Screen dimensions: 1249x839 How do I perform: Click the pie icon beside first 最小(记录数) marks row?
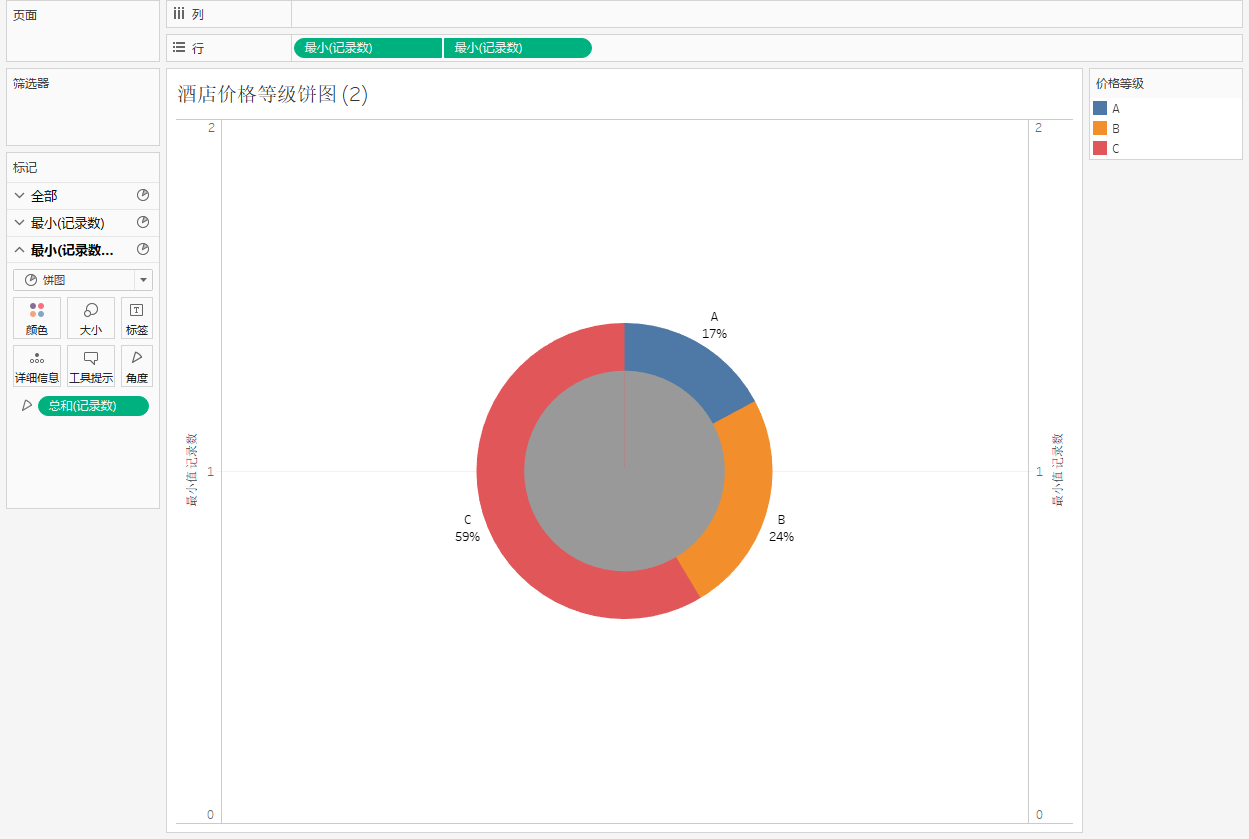(x=143, y=222)
